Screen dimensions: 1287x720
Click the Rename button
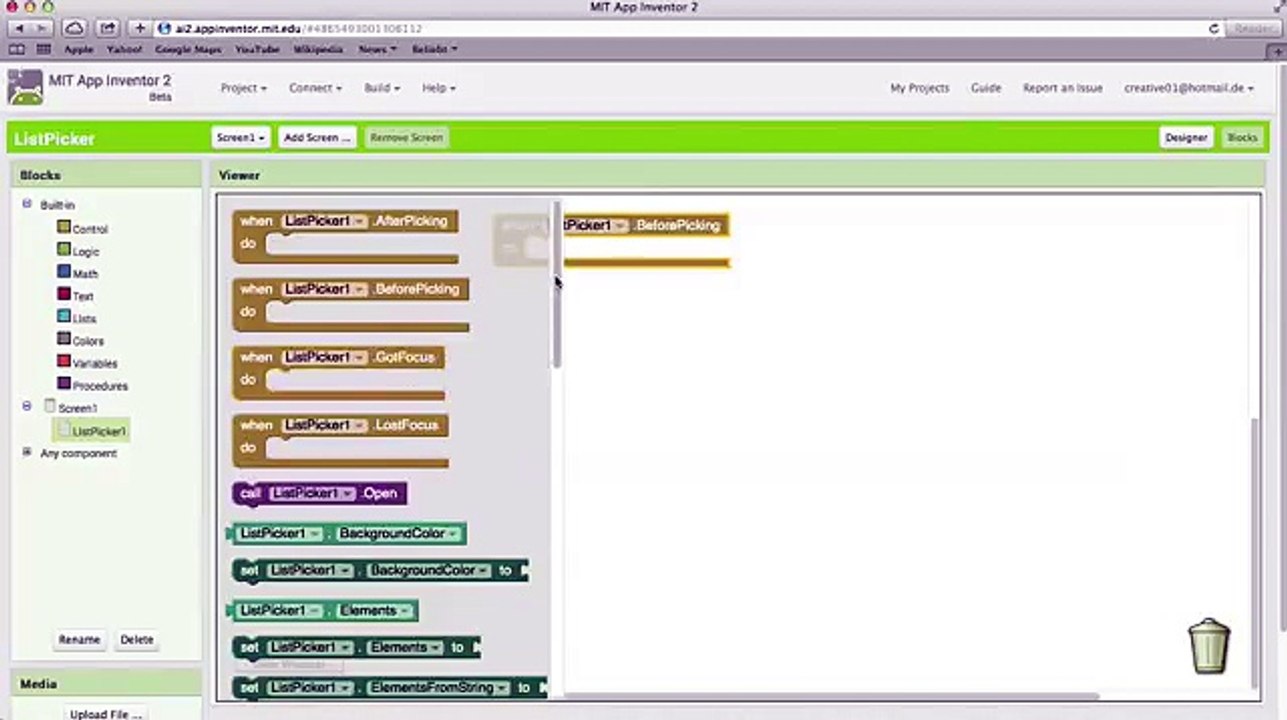79,640
